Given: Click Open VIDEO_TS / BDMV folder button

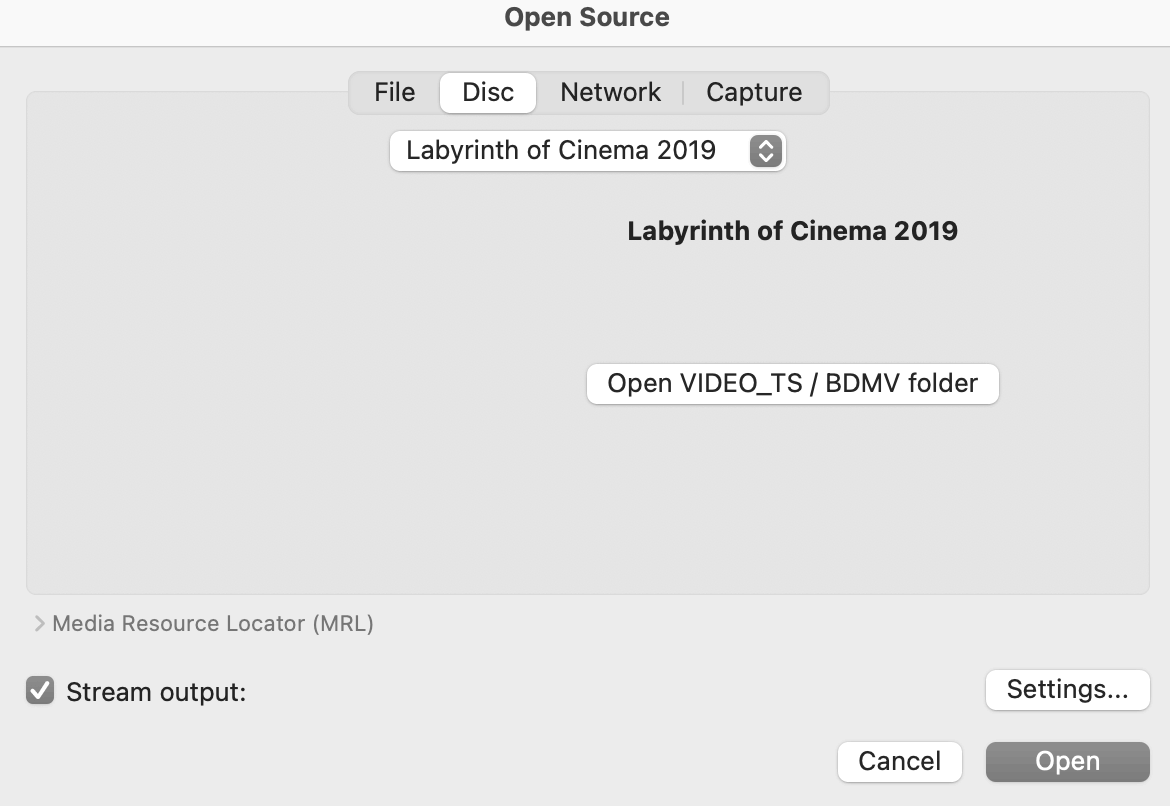Looking at the screenshot, I should [792, 384].
